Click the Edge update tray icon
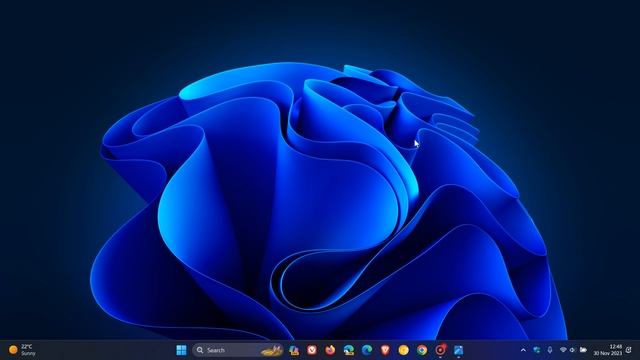640x360 pixels. 537,350
